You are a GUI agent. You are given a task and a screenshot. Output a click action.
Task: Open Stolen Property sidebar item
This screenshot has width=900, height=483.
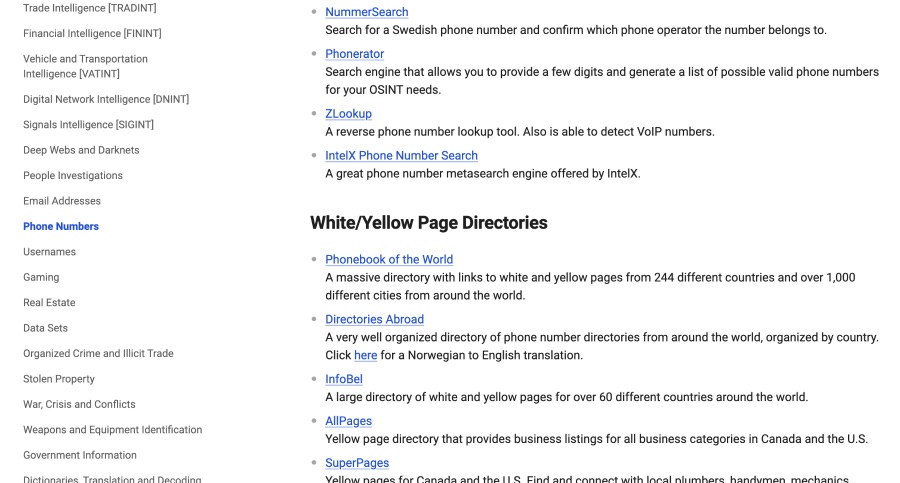click(x=59, y=379)
